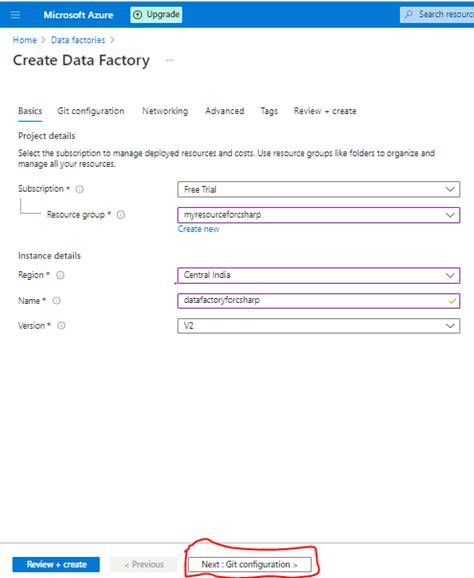474x578 pixels.
Task: Show Version info tooltip icon
Action: [x=61, y=325]
